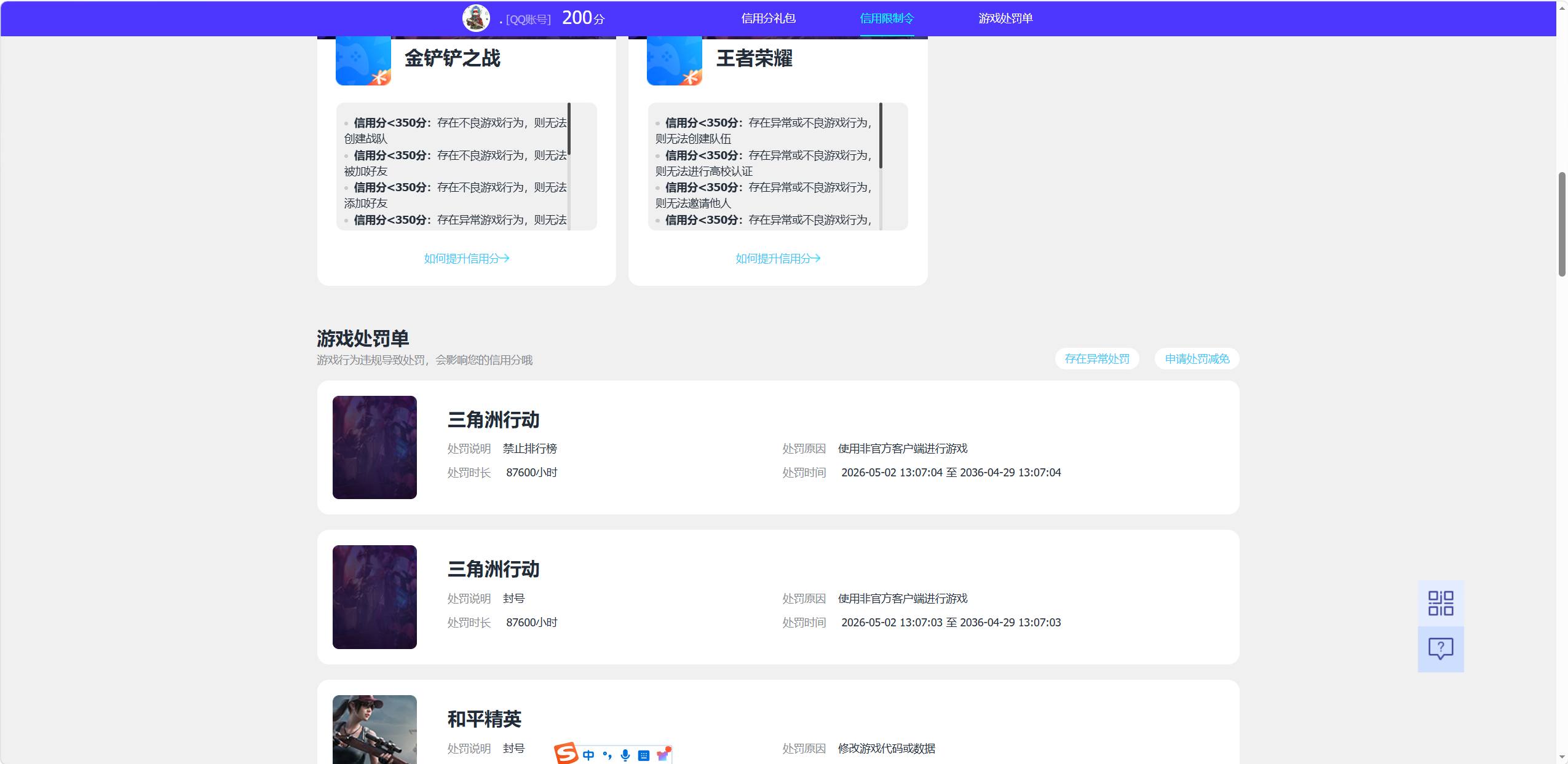Click 如何提升信用分 under 王者荣耀

pyautogui.click(x=778, y=258)
